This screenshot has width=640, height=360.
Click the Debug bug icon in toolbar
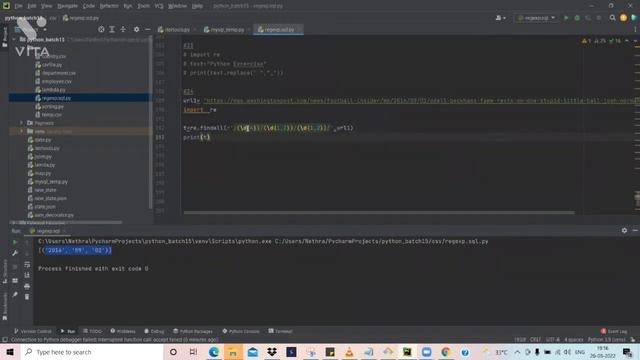577,18
